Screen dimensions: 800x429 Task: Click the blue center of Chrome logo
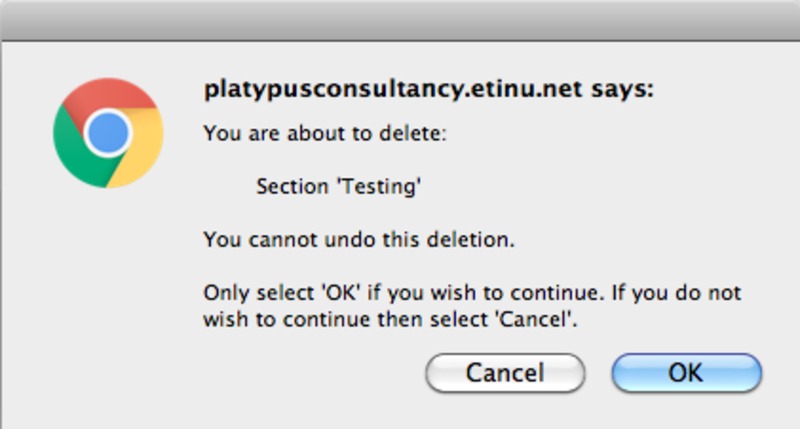(108, 132)
